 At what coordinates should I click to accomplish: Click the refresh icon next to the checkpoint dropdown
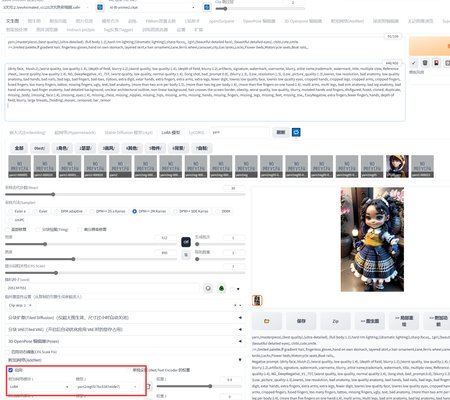coord(100,7)
